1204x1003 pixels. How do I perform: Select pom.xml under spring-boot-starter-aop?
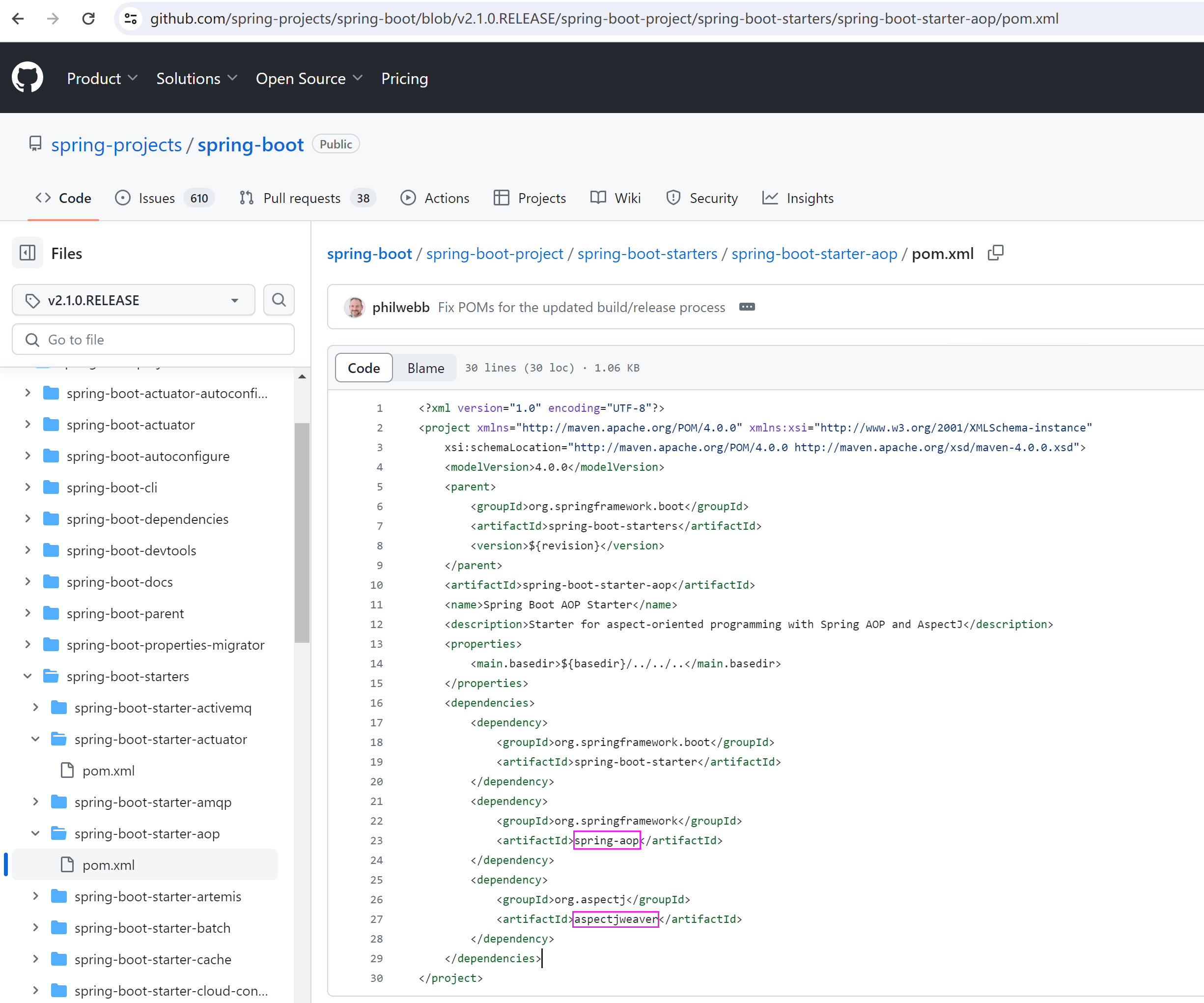(144, 865)
